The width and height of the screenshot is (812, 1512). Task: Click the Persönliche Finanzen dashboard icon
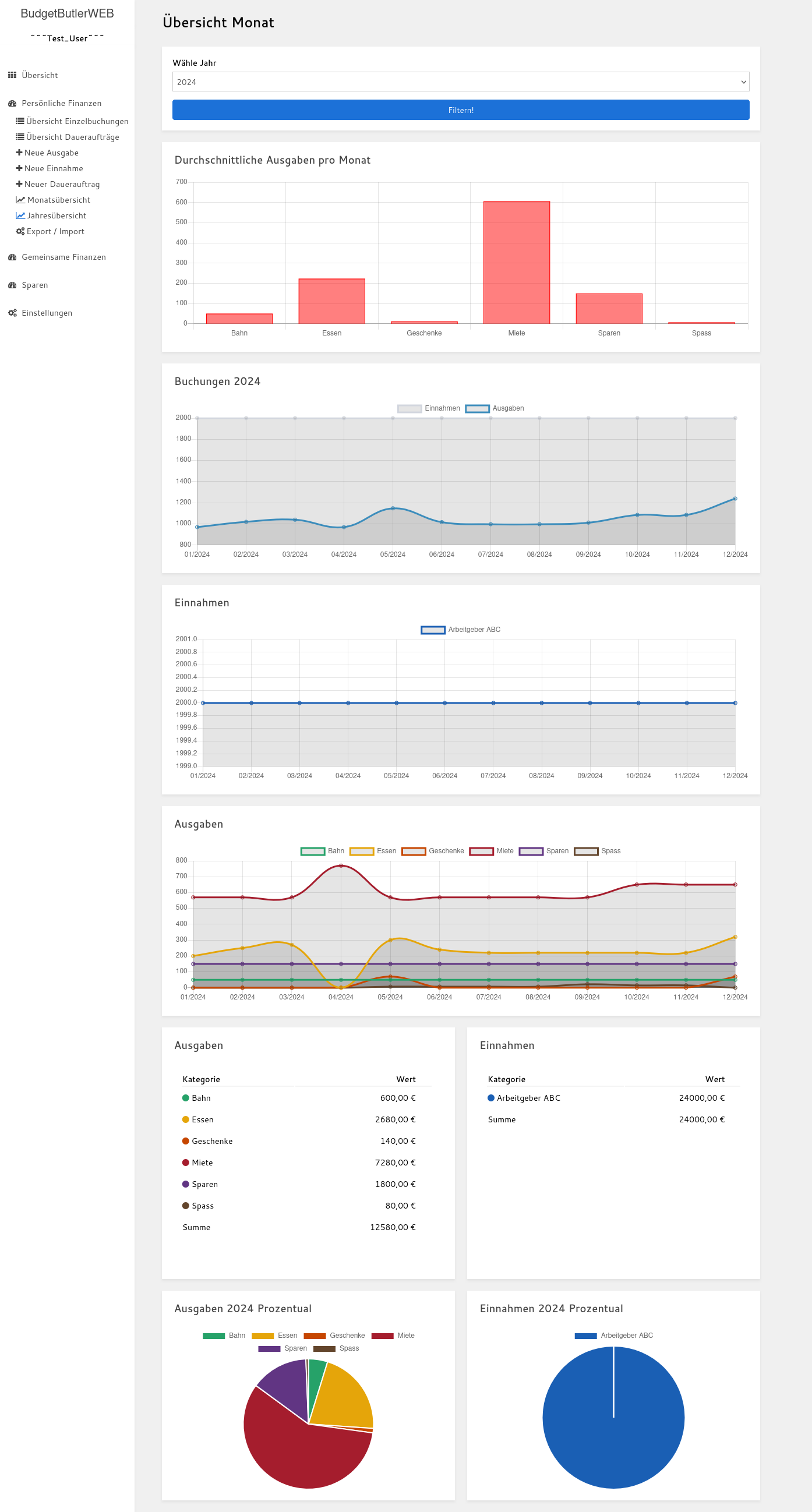click(x=12, y=103)
